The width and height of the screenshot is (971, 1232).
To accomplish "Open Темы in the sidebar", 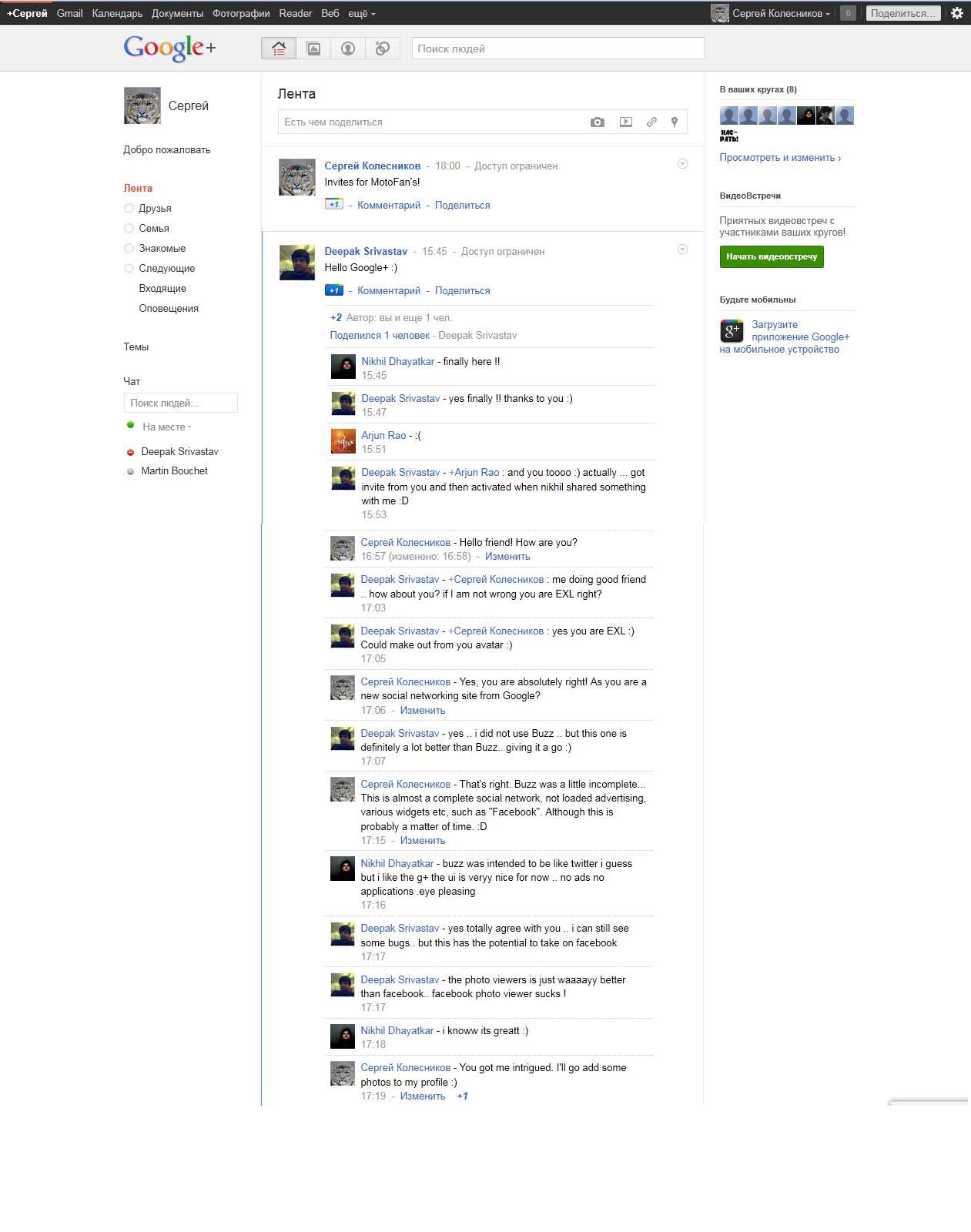I will click(x=136, y=347).
